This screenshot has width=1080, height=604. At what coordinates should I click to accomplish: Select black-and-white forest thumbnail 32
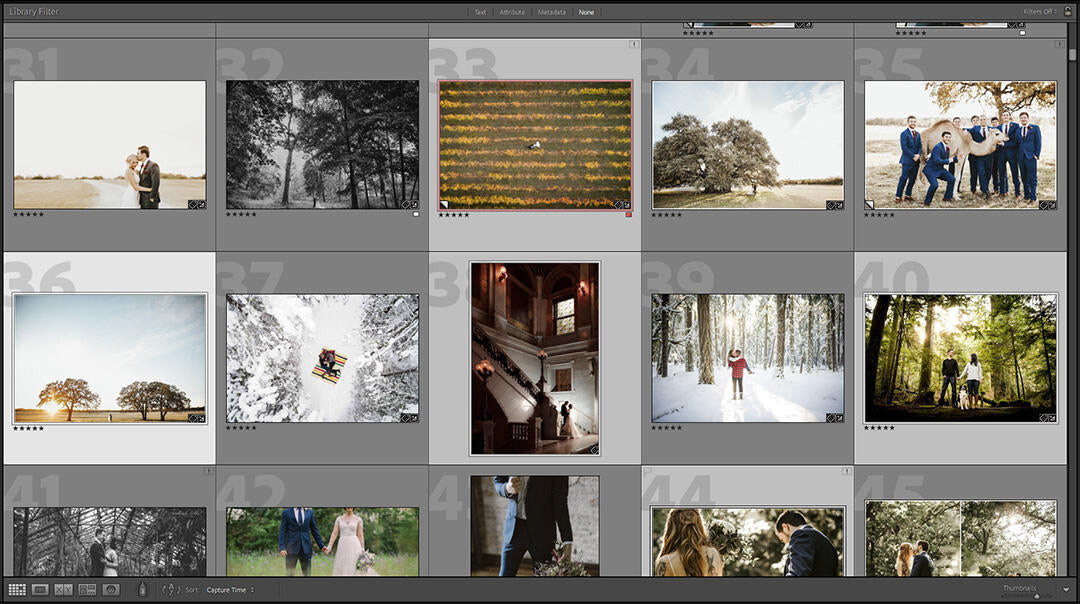click(322, 145)
